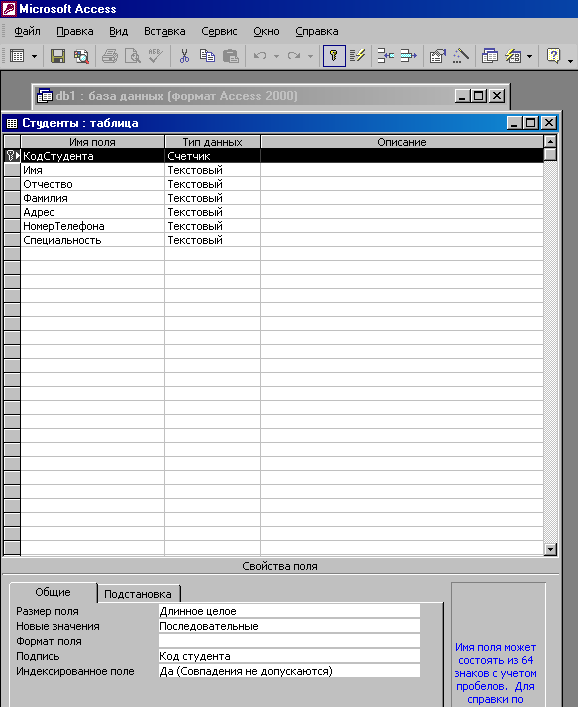Viewport: 578px width, 707px height.
Task: Open Print Preview from the toolbar
Action: click(x=133, y=56)
